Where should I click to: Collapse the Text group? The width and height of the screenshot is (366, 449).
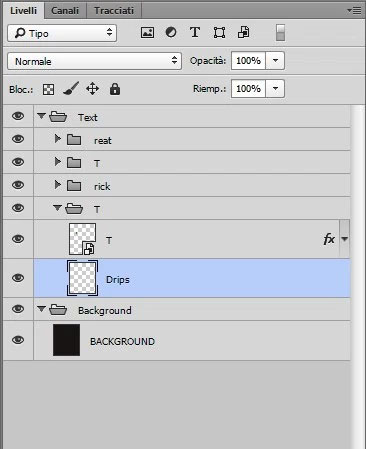(41, 116)
